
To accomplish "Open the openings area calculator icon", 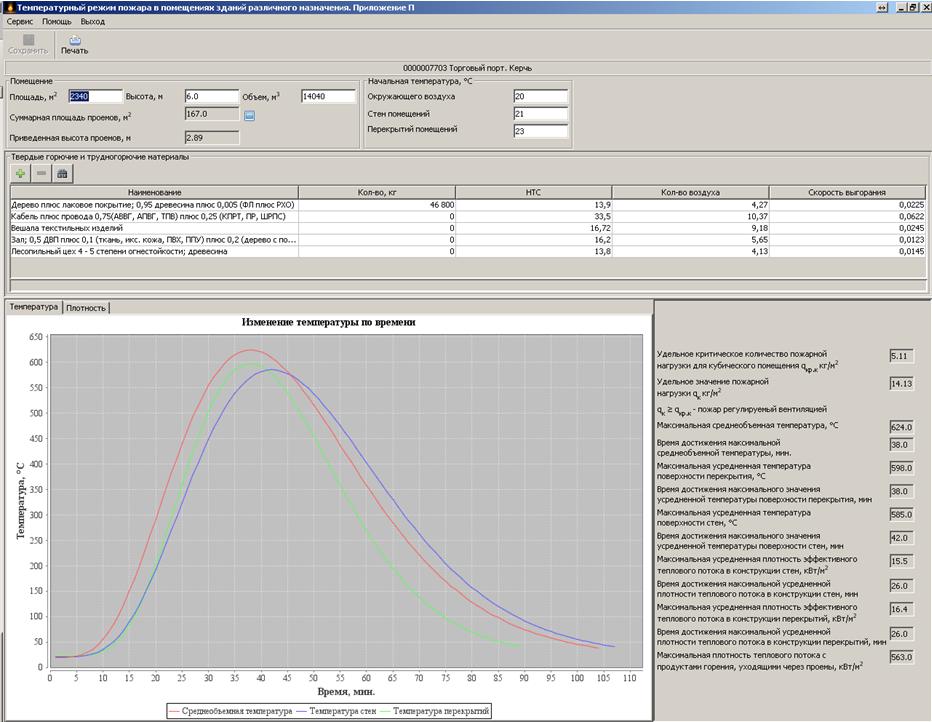I will click(250, 116).
